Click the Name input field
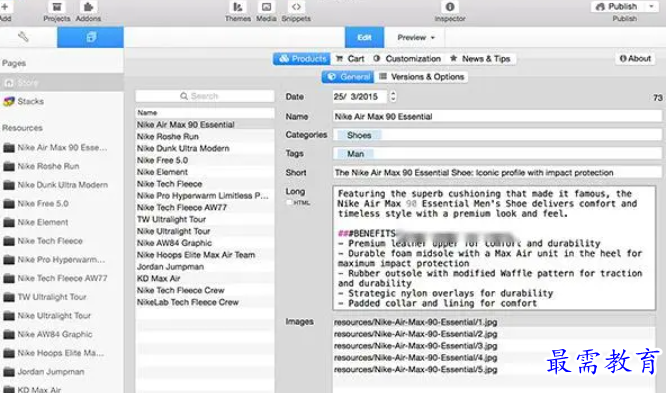668x393 pixels. tap(497, 116)
